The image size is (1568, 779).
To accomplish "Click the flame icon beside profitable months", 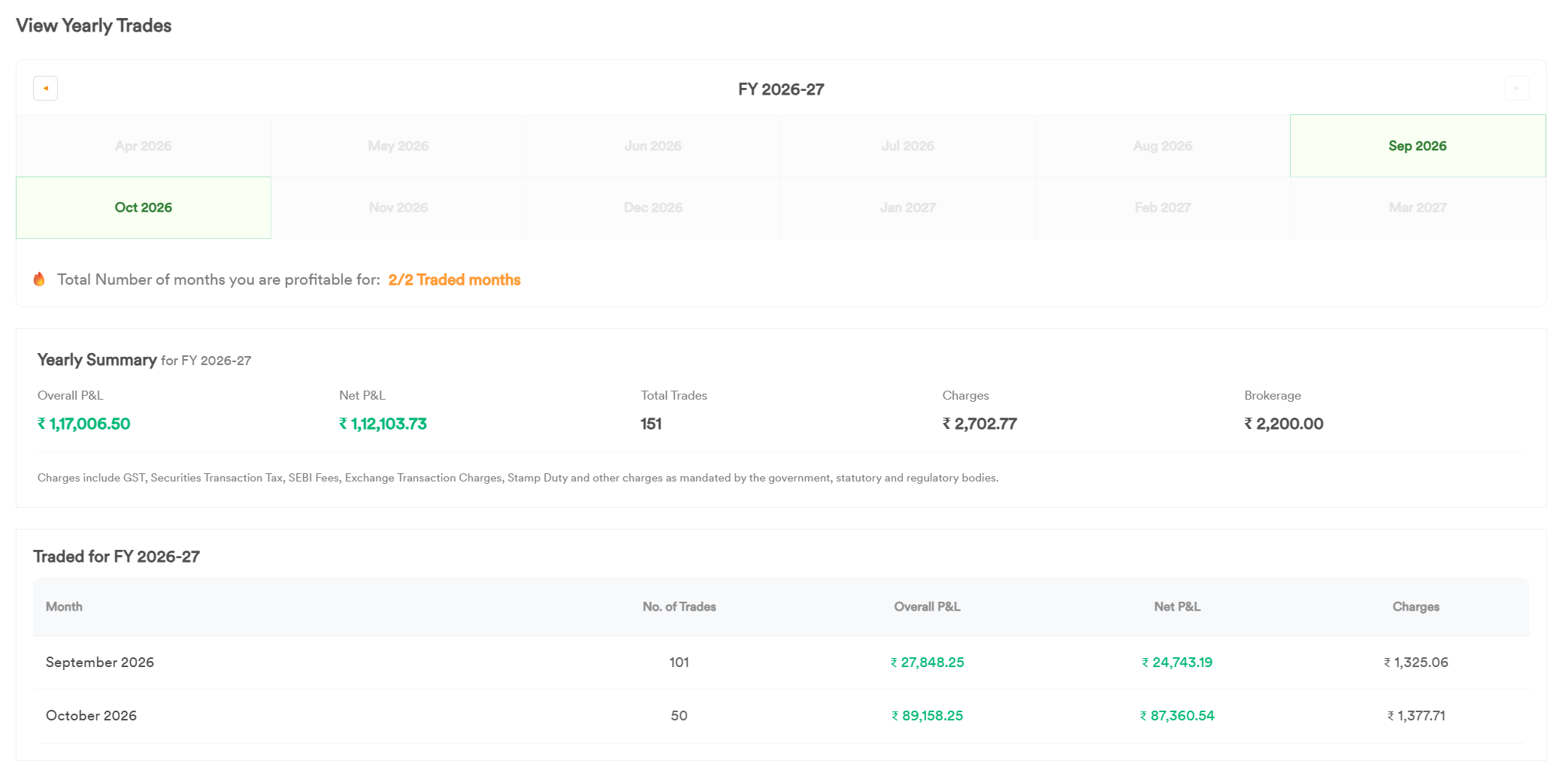I will [39, 279].
